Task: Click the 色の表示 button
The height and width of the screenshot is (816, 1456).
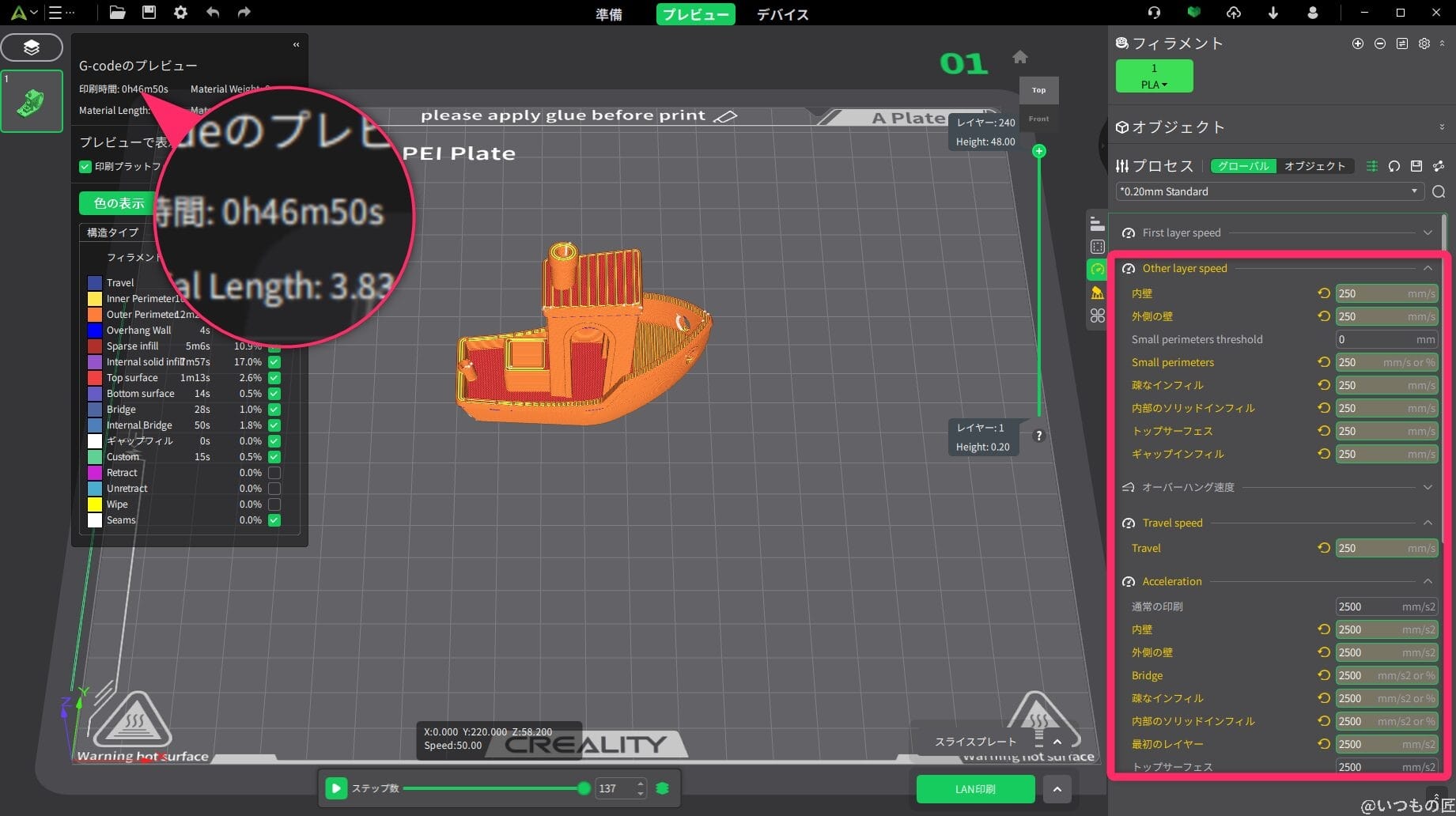Action: coord(117,203)
